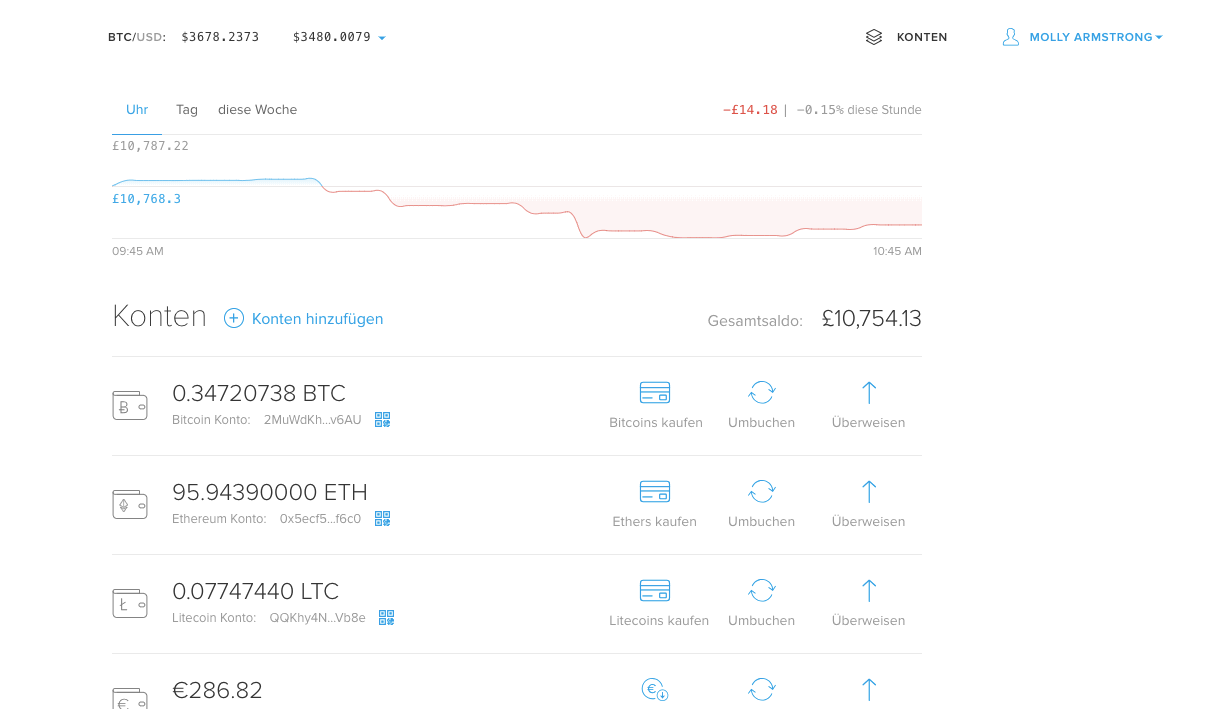Click Umbuchen arrows icon in BTC row
This screenshot has height=709, width=1209.
click(762, 392)
